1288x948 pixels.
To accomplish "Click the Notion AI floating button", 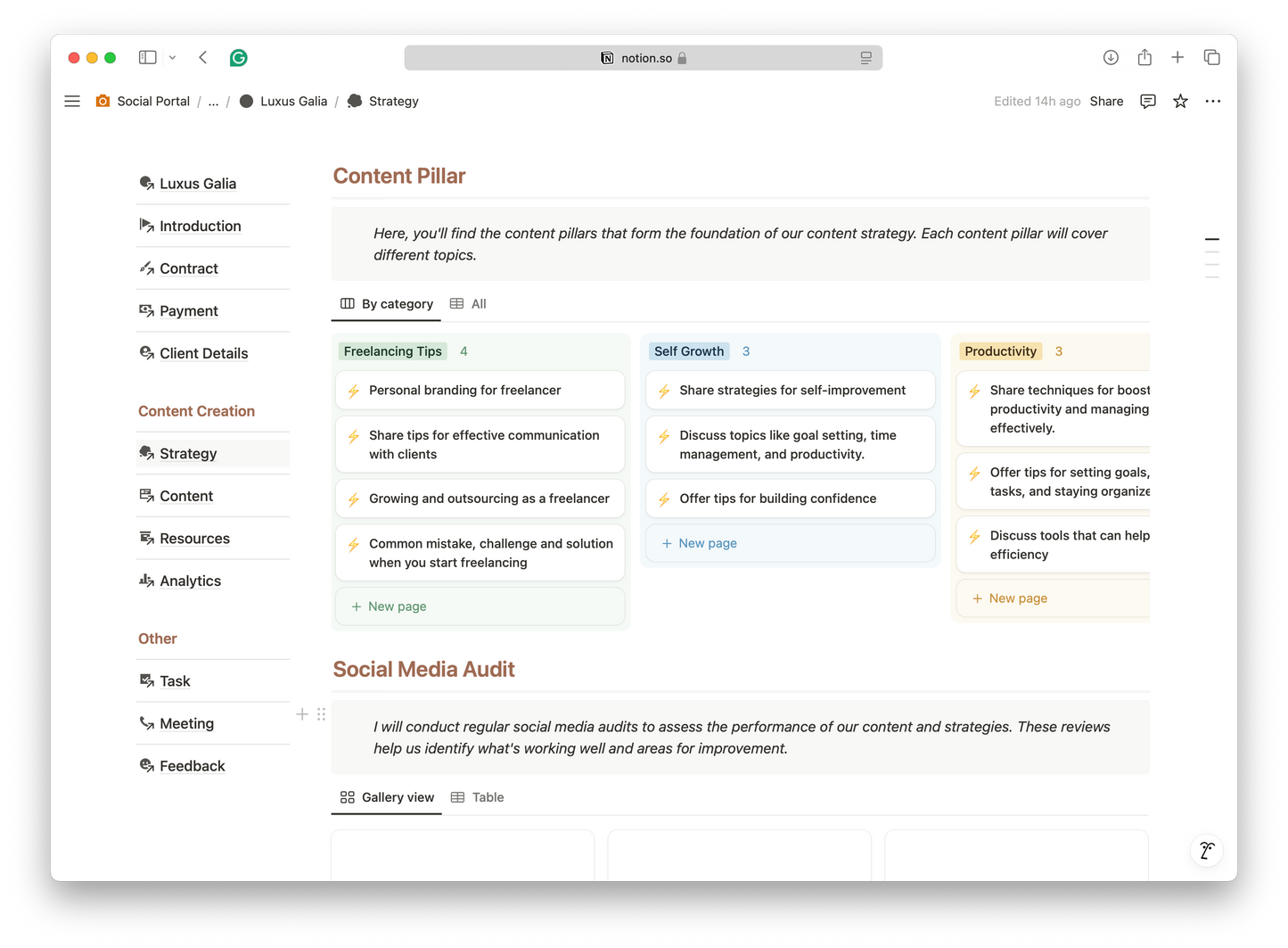I will [1207, 851].
